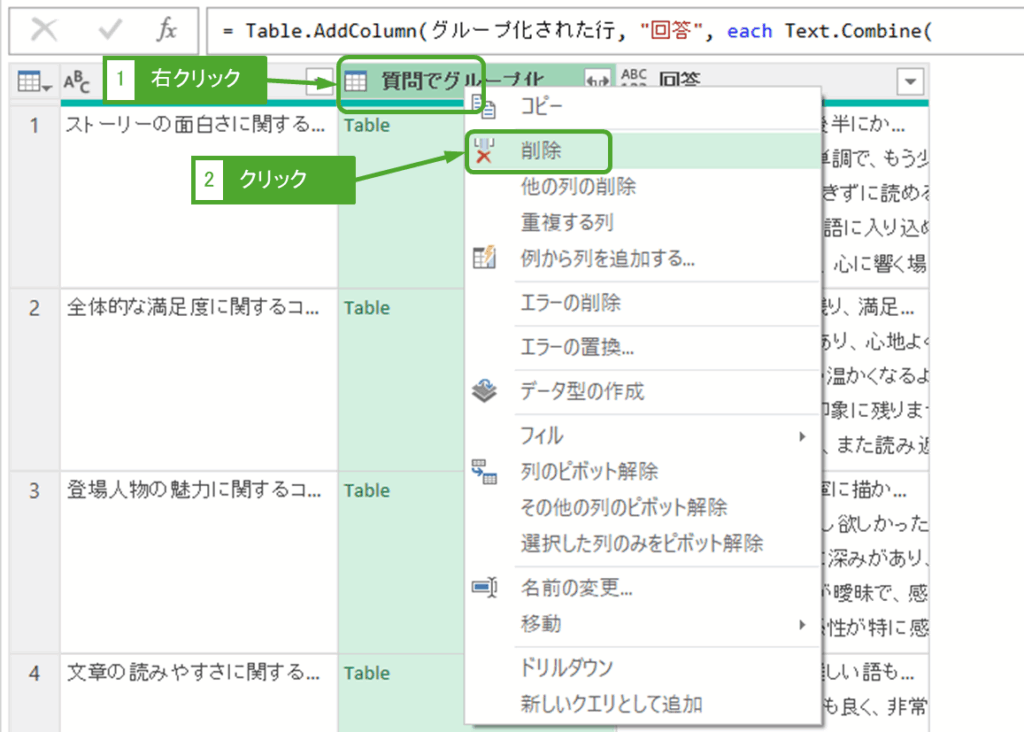Select 列のピボット解除 from the menu
The height and width of the screenshot is (732, 1024).
point(588,471)
